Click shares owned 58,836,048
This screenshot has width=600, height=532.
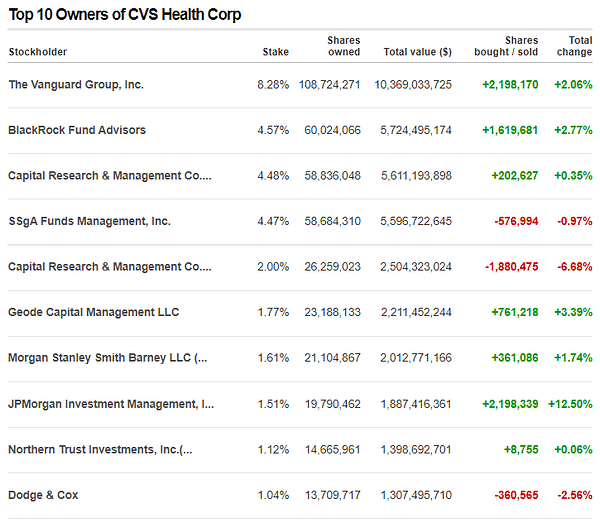click(332, 176)
